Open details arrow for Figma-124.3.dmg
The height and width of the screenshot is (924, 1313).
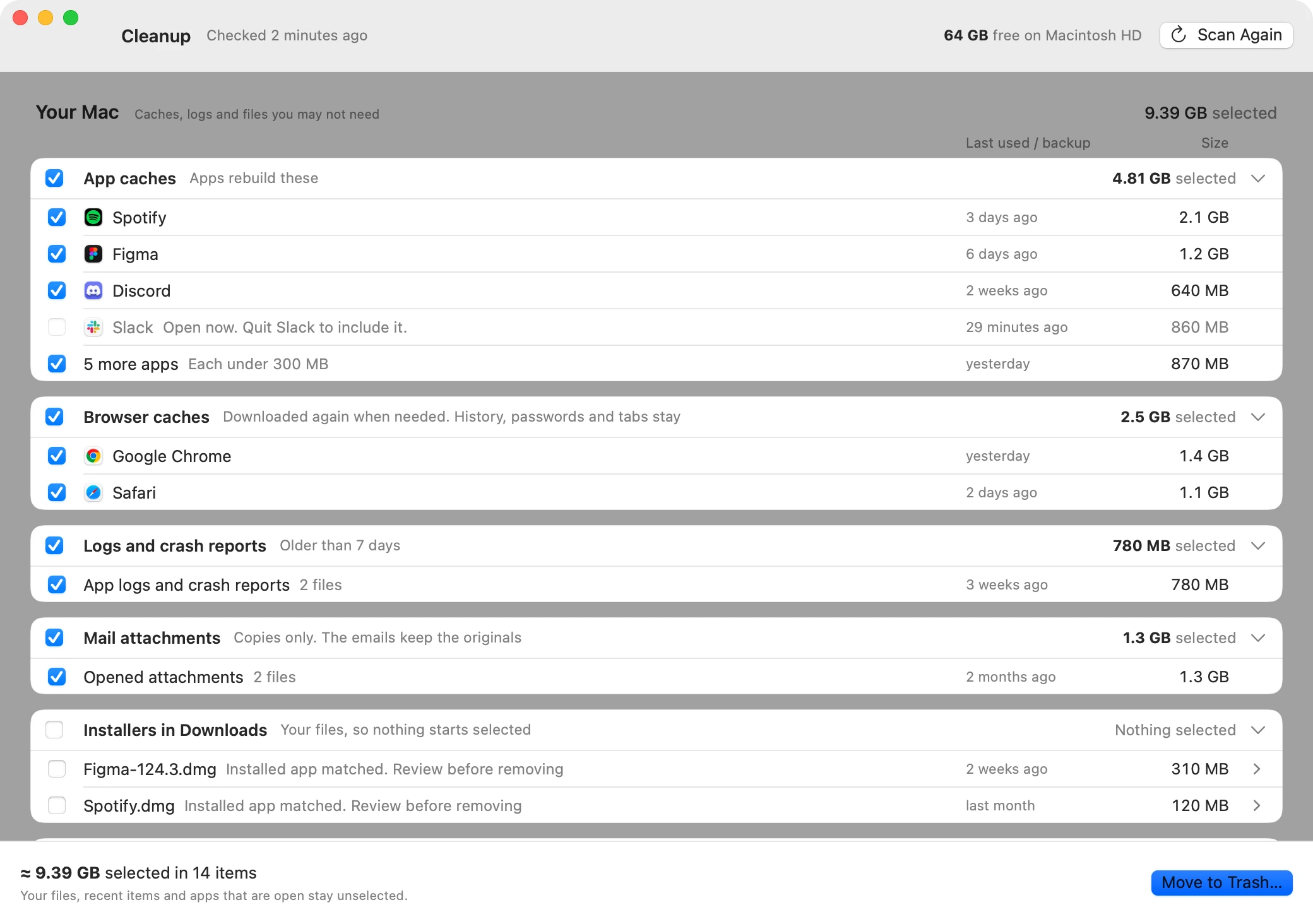coord(1257,769)
